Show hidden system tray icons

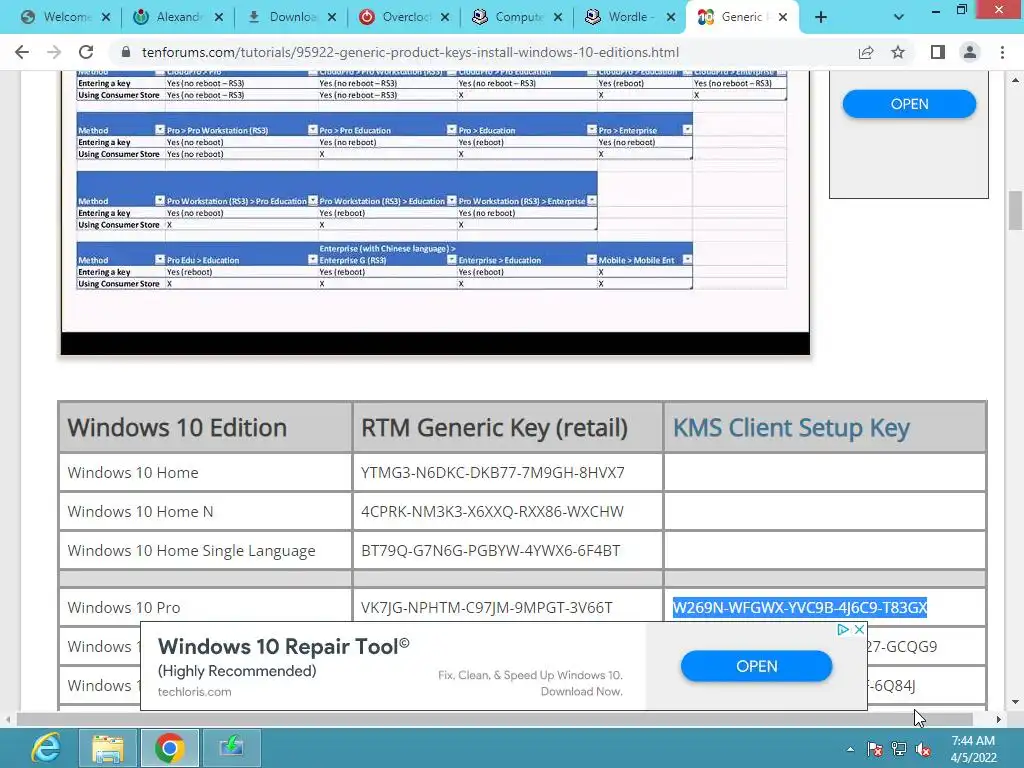click(x=850, y=749)
